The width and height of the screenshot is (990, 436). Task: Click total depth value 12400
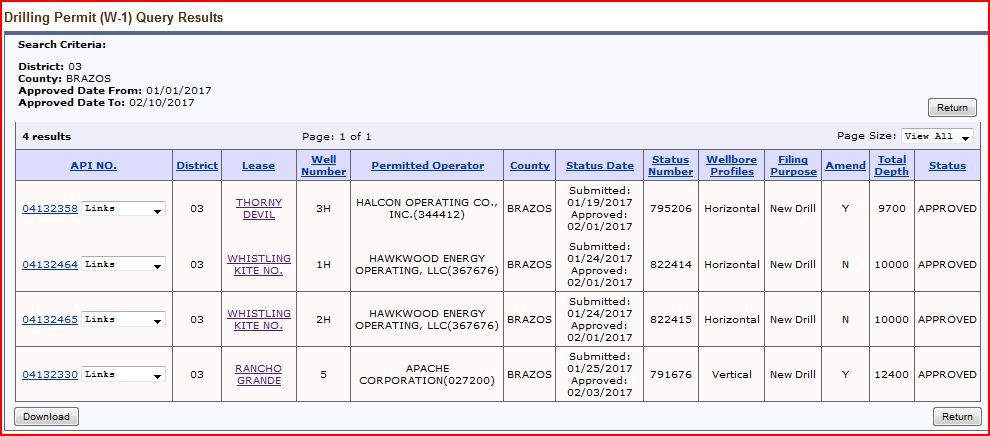[x=892, y=374]
